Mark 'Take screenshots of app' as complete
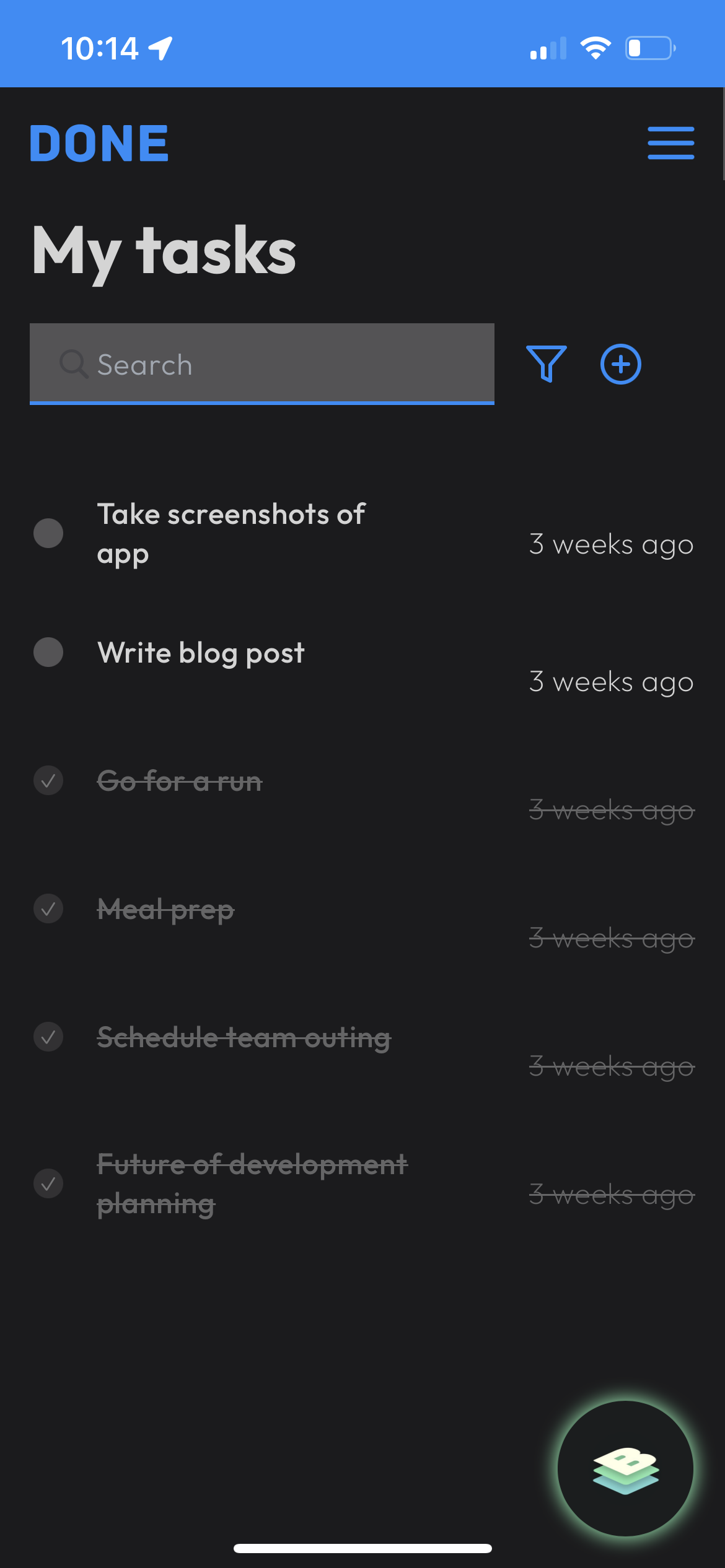 pos(48,533)
